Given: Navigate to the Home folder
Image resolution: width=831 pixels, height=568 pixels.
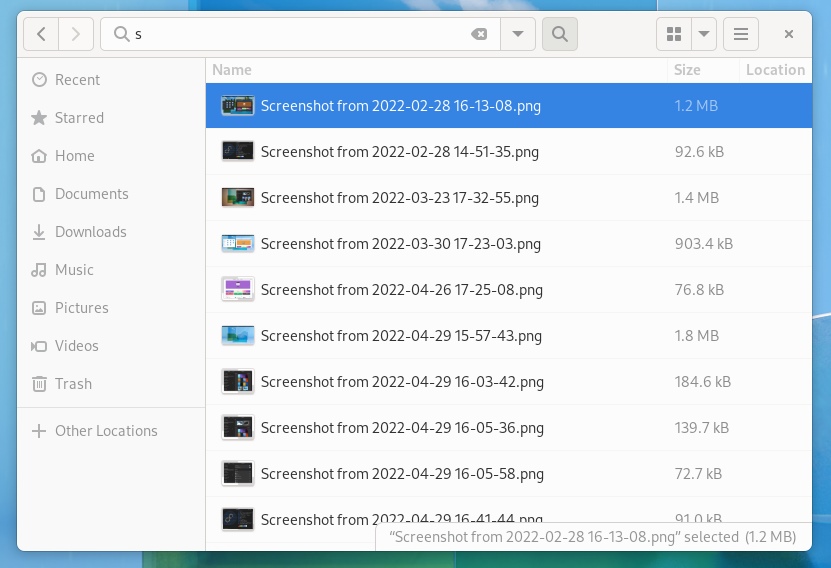Looking at the screenshot, I should [74, 156].
